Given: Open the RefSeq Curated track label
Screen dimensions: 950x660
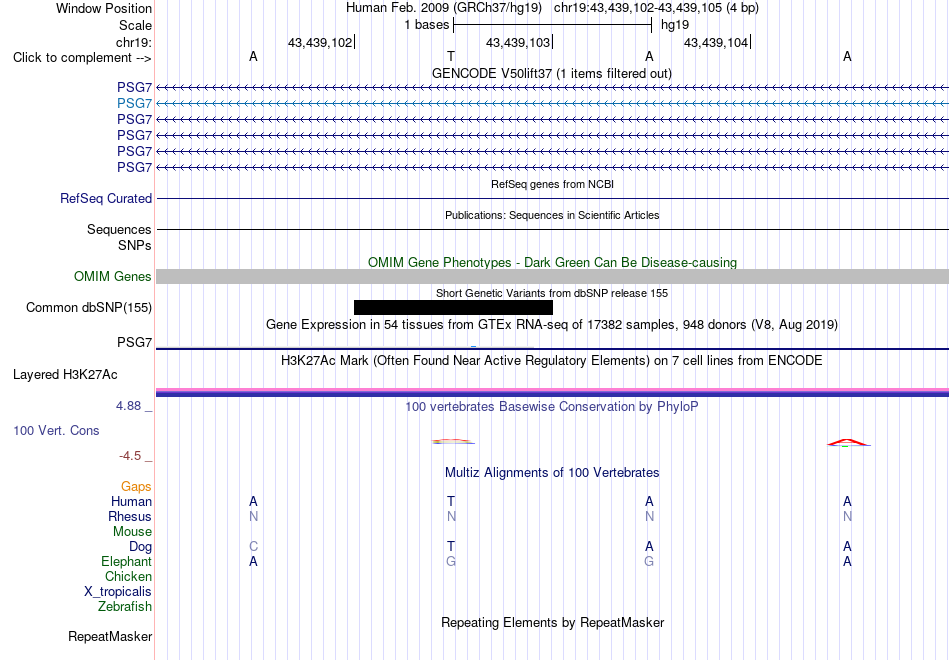Looking at the screenshot, I should point(106,198).
